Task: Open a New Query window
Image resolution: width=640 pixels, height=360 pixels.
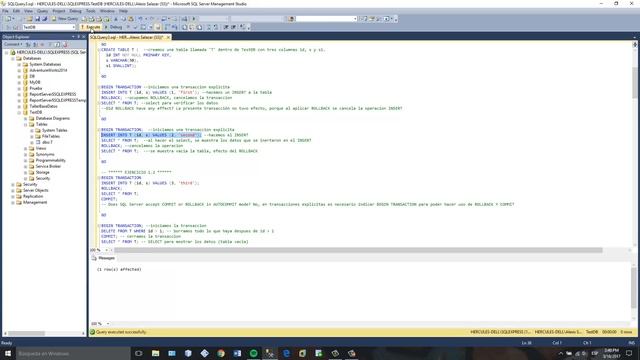Action: pos(65,19)
